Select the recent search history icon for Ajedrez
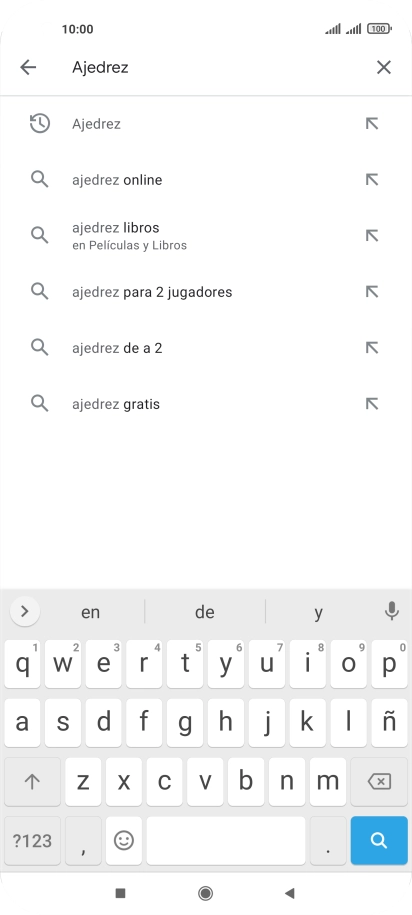The image size is (412, 915). 40,124
